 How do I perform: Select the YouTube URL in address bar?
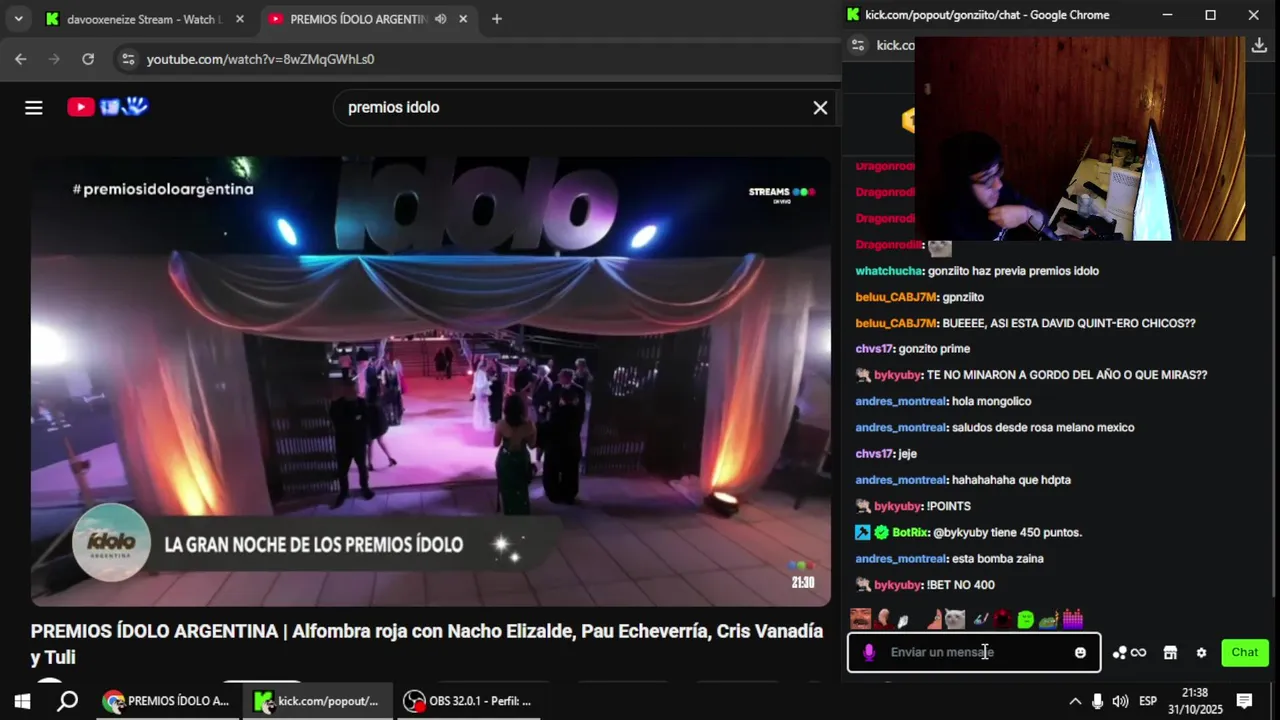261,59
